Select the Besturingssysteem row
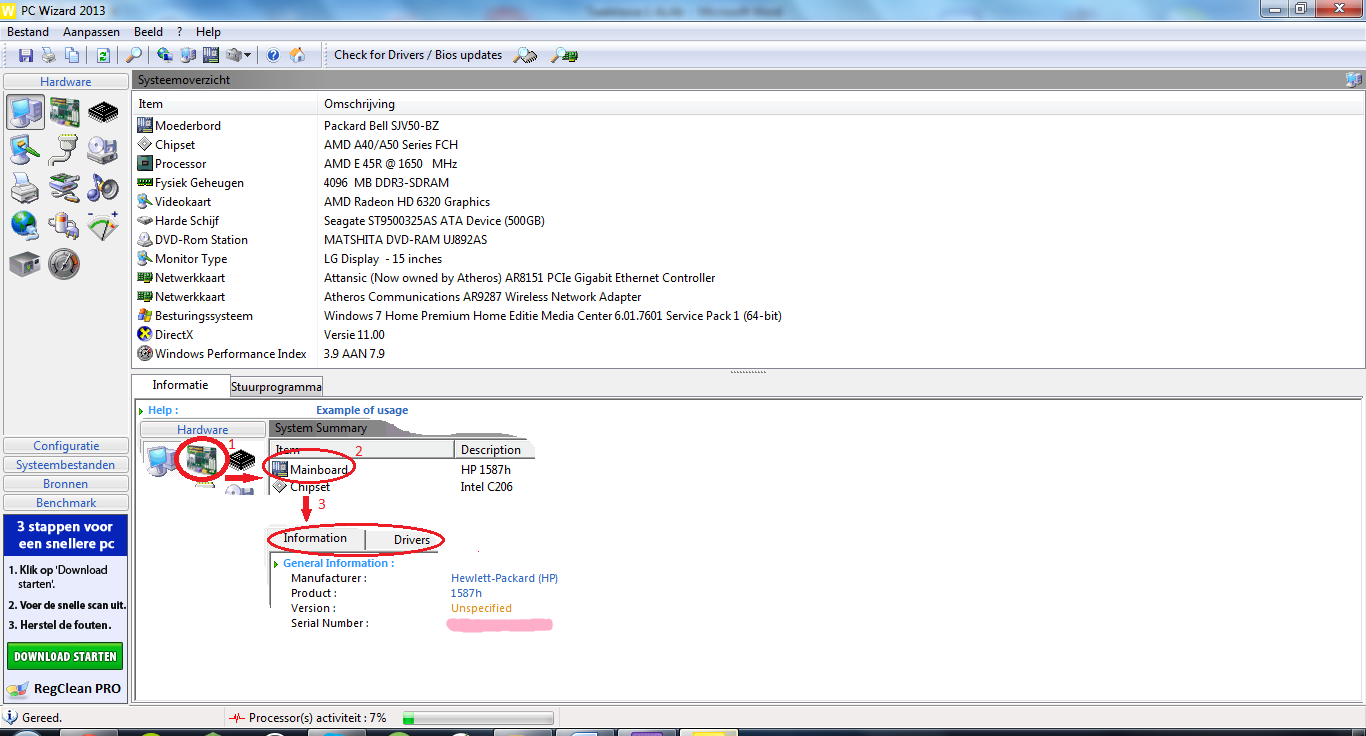 point(748,316)
